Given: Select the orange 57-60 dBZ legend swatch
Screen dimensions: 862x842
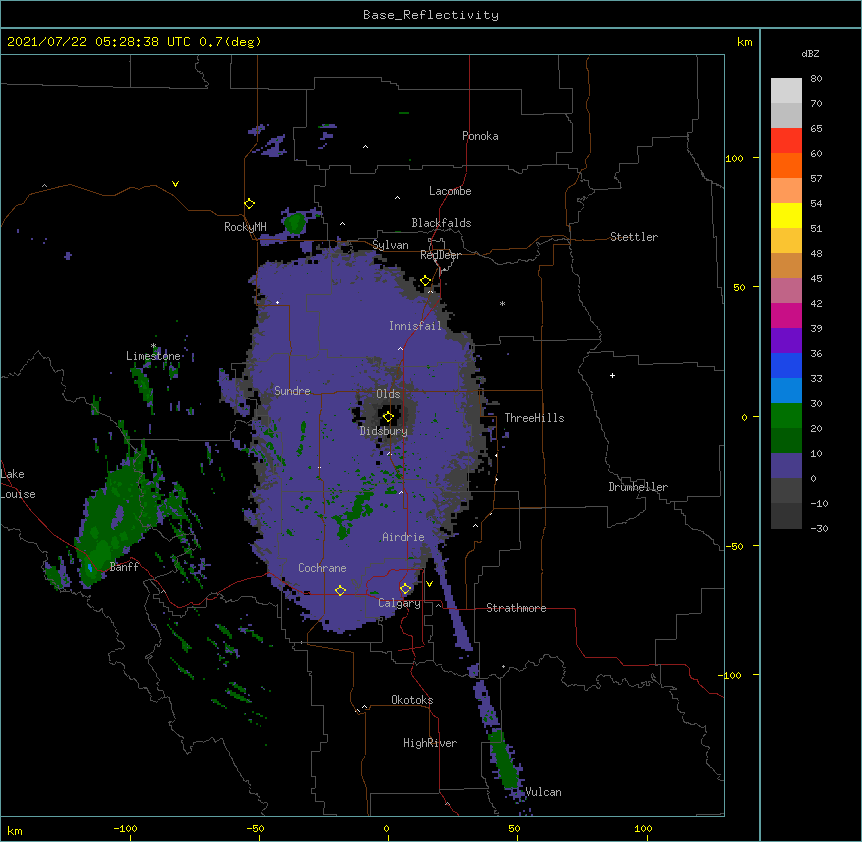Looking at the screenshot, I should (x=786, y=165).
